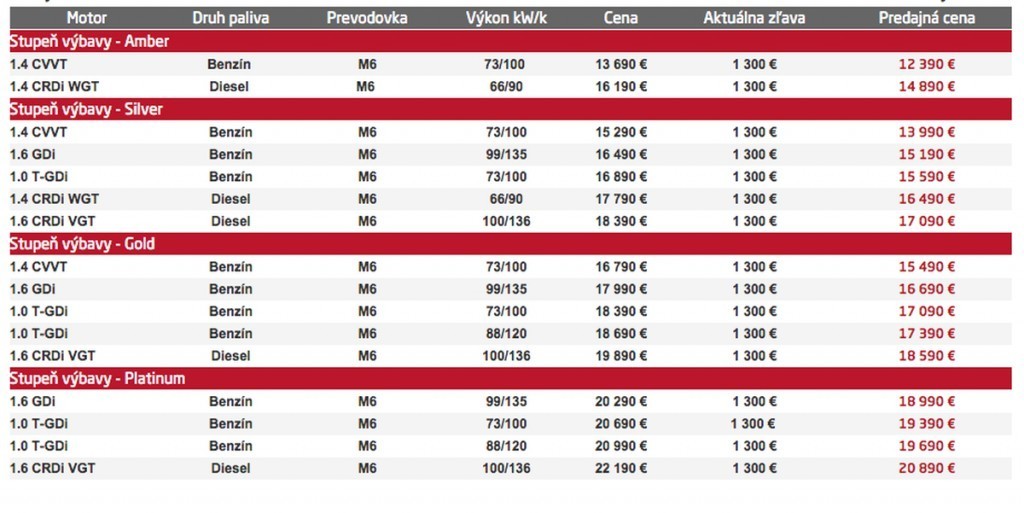Screen dimensions: 1024x513
Task: Click the 20 890 € sale price
Action: [x=927, y=468]
